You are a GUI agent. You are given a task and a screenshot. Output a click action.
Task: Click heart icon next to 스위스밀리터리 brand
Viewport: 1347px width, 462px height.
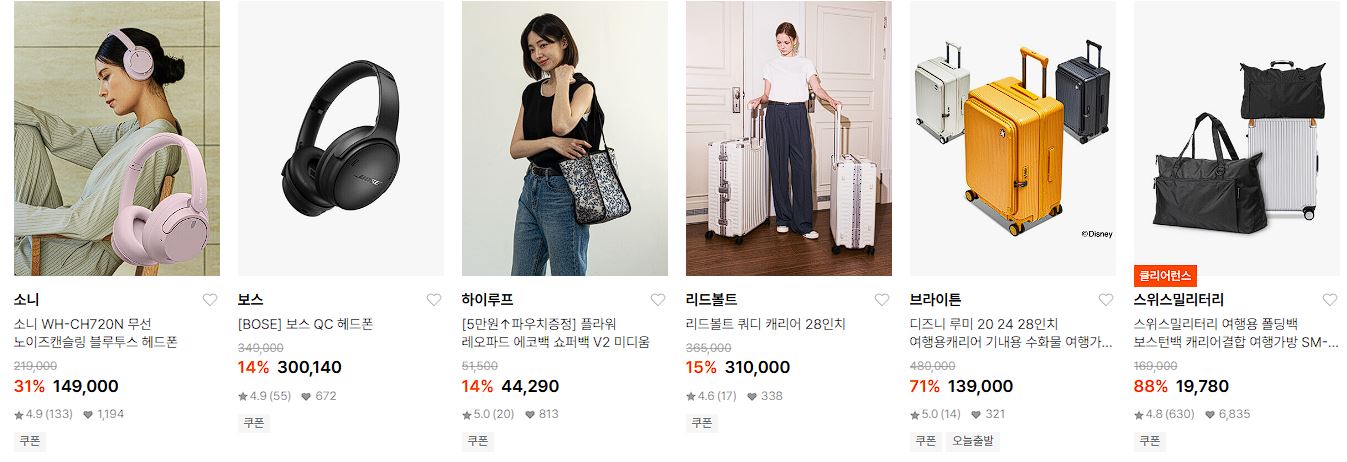[x=1330, y=300]
